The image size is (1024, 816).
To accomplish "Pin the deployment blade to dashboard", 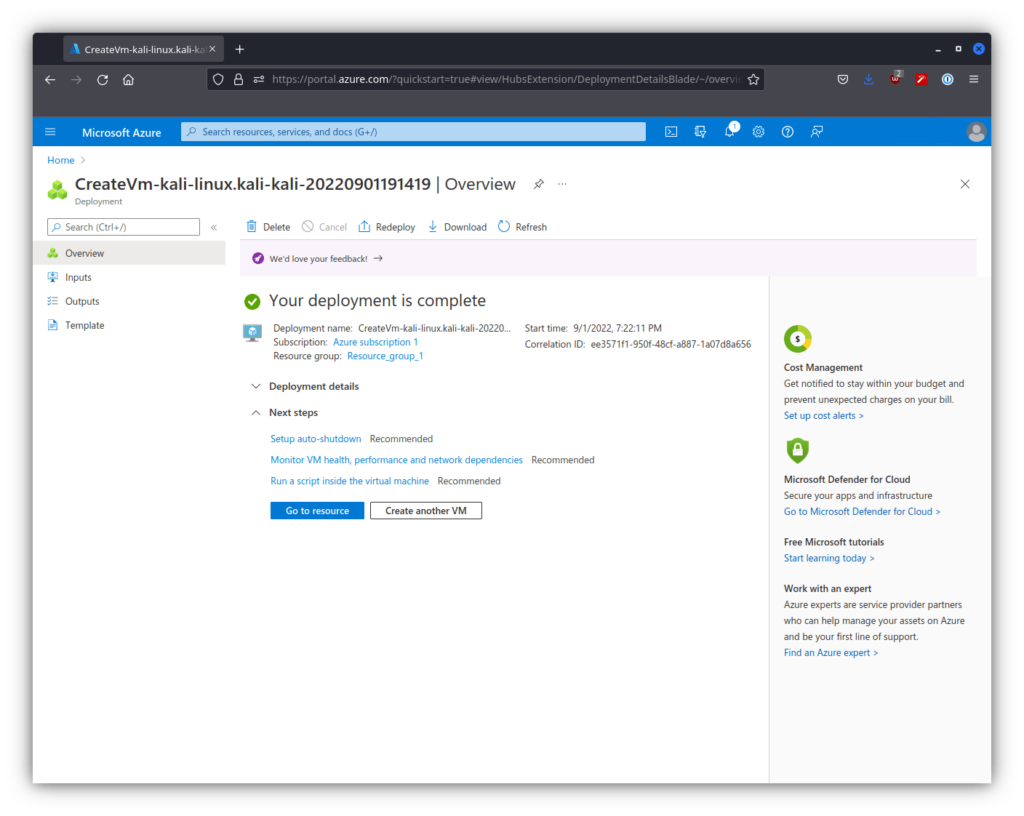I will tap(539, 184).
